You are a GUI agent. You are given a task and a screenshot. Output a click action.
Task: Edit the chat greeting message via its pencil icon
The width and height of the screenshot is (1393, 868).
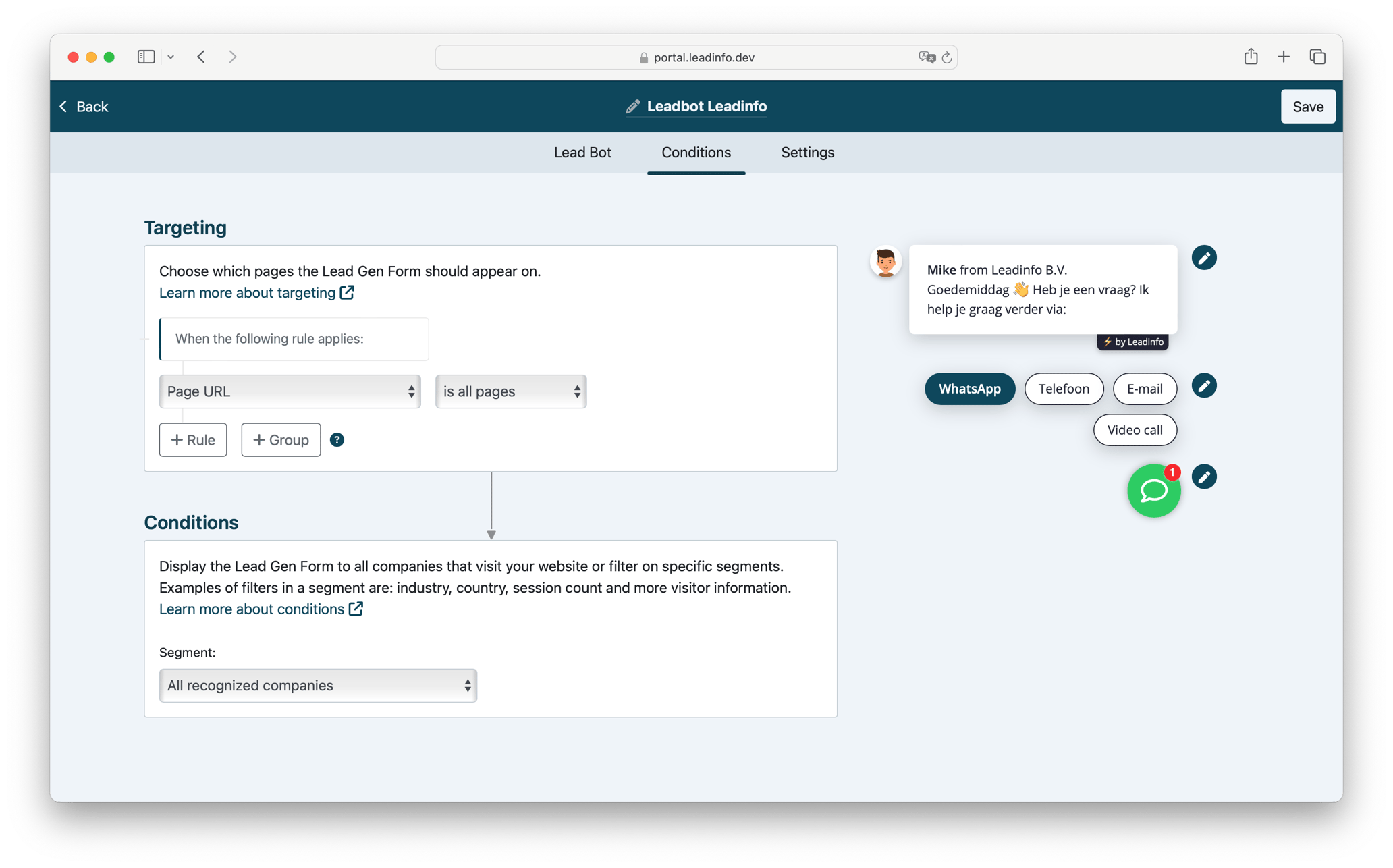1205,257
